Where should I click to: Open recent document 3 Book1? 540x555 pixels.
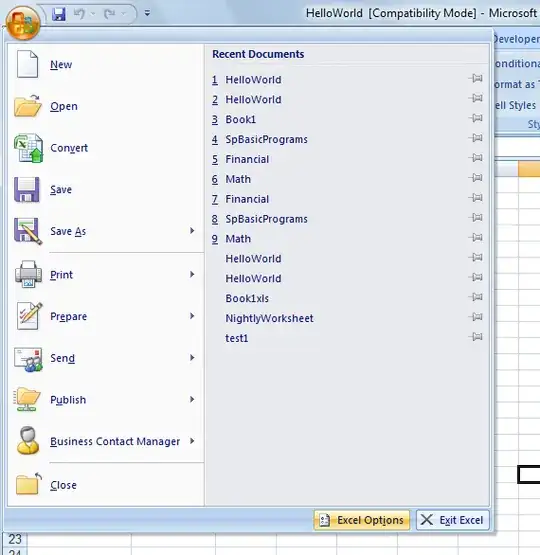(234, 119)
